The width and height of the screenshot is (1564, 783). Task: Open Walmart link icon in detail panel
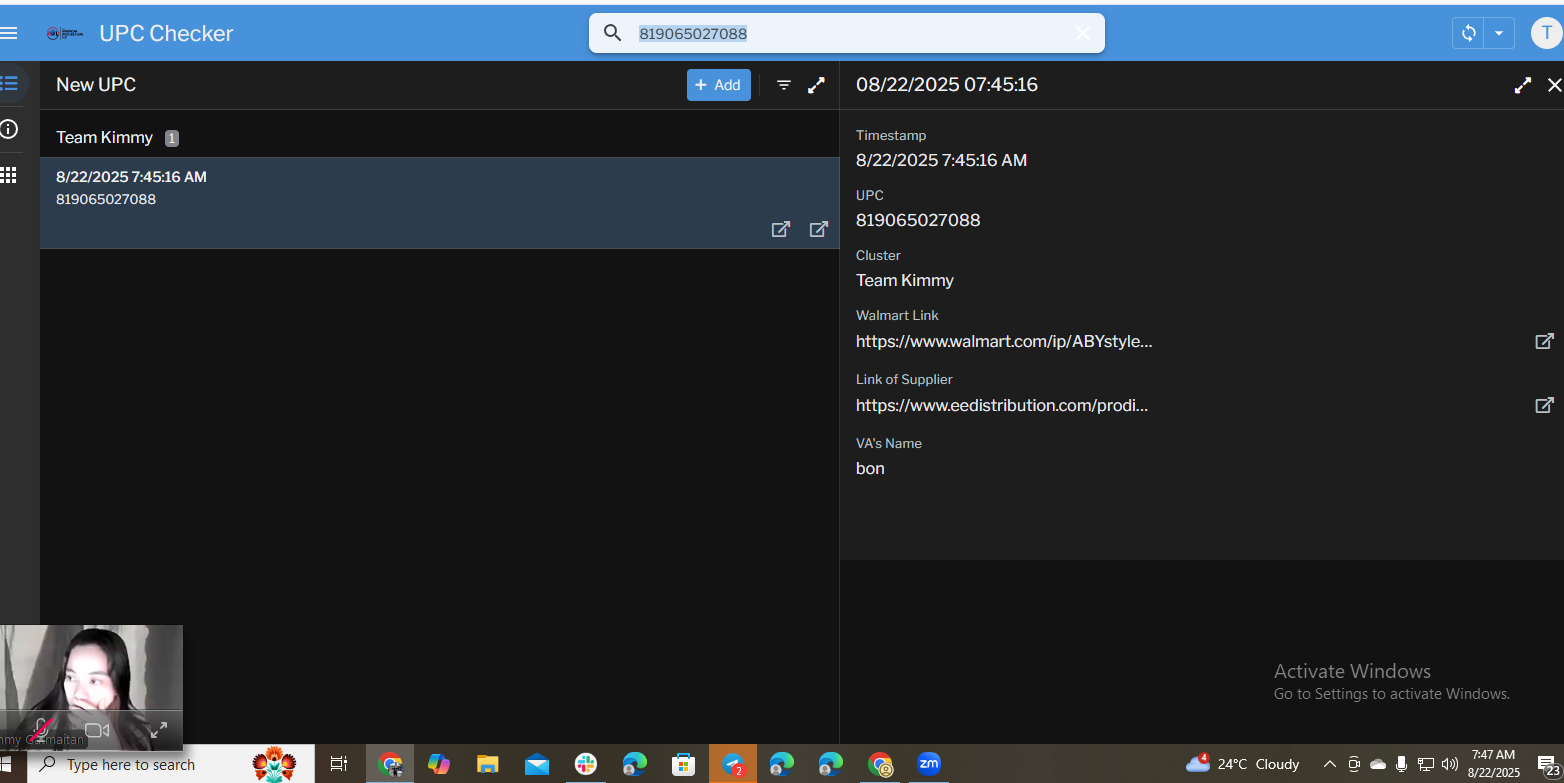point(1544,341)
